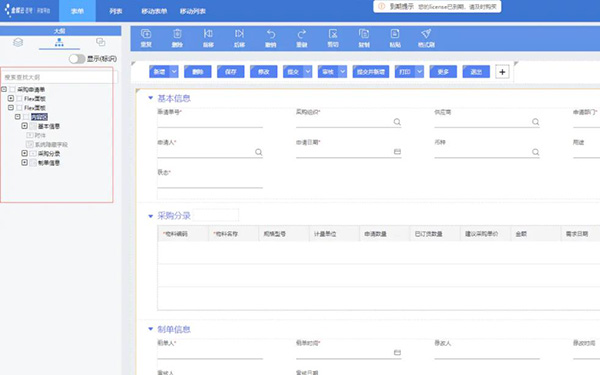Check the box of the collapsed Flex面板 node
600x375 pixels.
click(19, 98)
